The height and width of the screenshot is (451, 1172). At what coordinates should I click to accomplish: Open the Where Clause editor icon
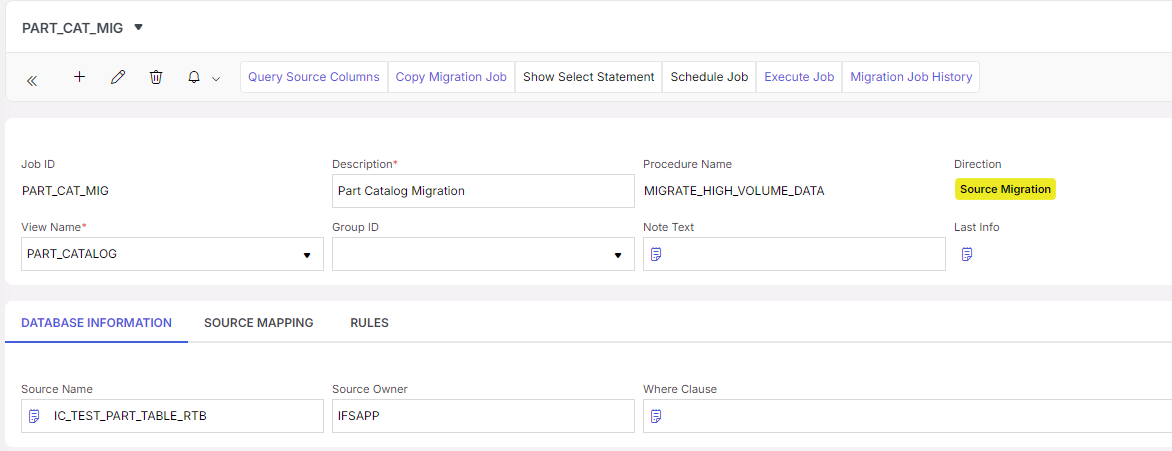click(656, 416)
